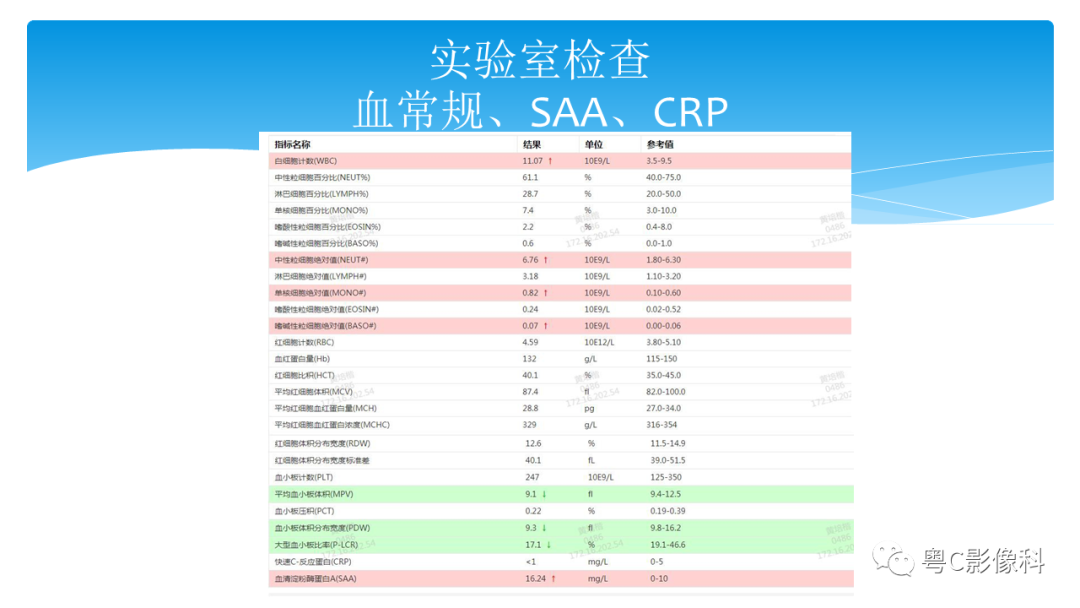Viewport: 1080px width, 608px height.
Task: Select the MCH row label
Action: tap(325, 409)
